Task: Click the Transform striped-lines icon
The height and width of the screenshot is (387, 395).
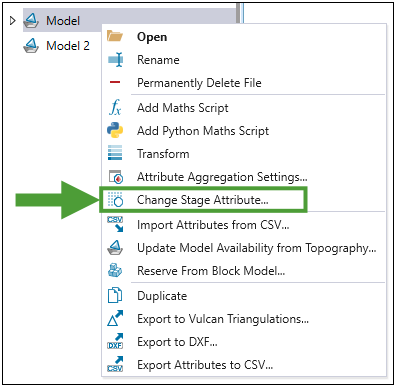Action: [115, 153]
